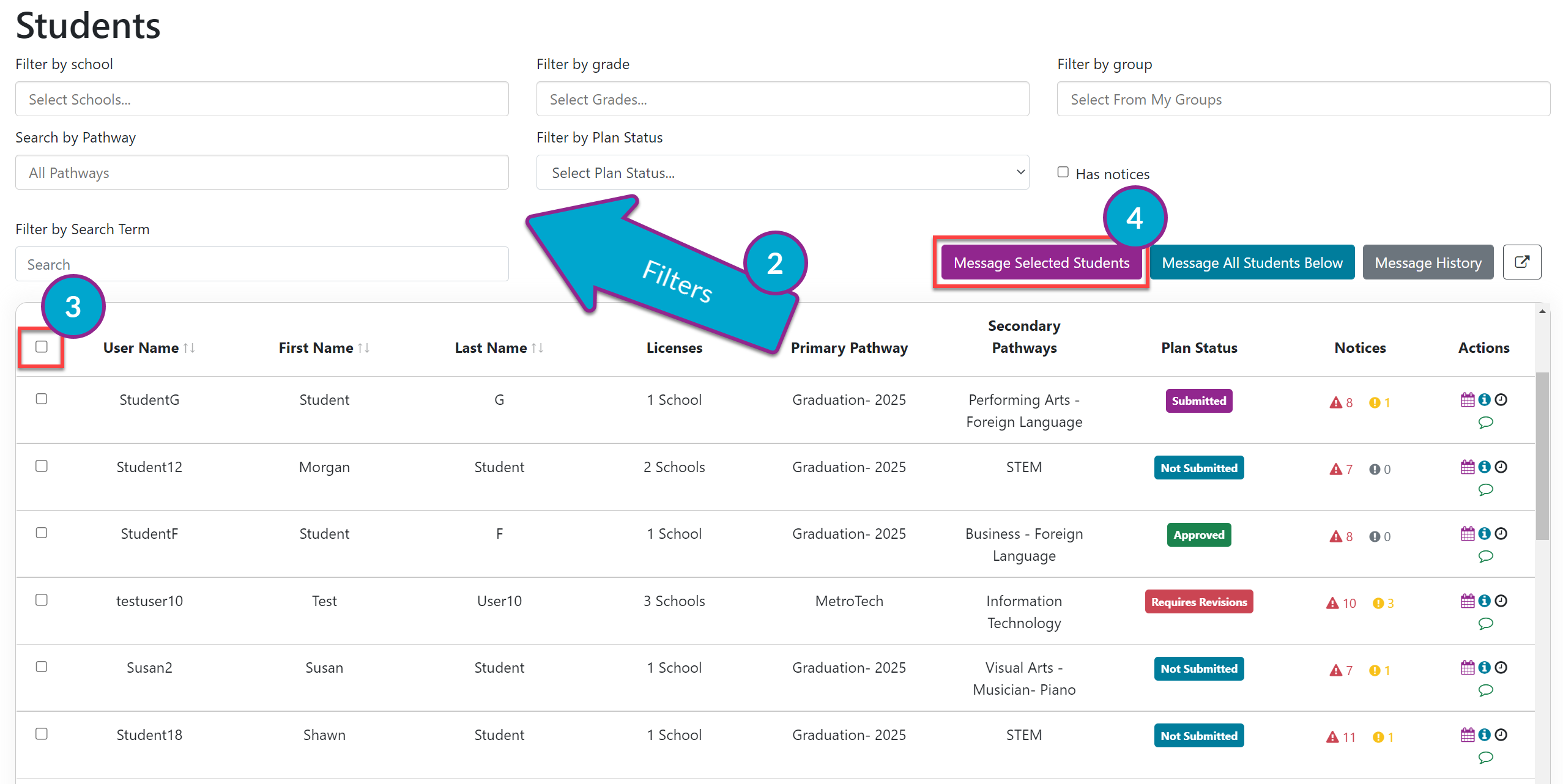Click the info icon for Student12

pyautogui.click(x=1484, y=467)
